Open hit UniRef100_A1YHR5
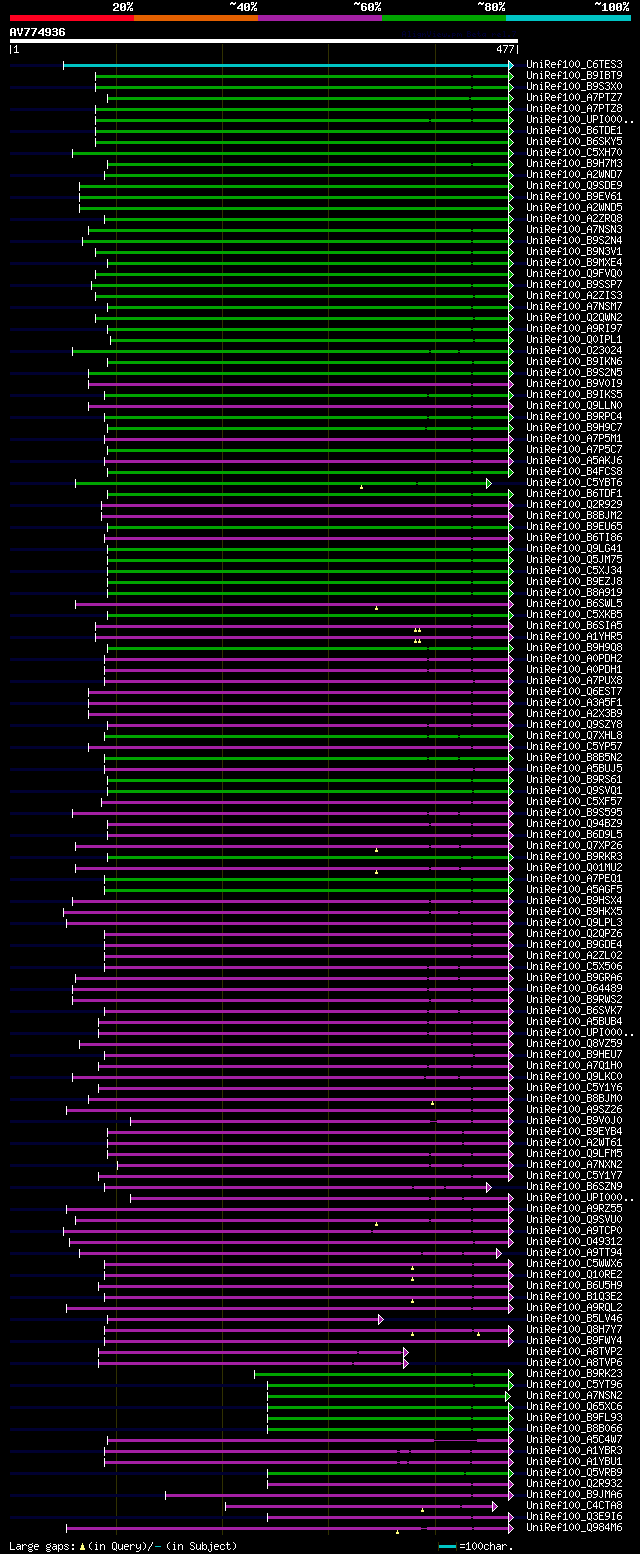 point(573,637)
